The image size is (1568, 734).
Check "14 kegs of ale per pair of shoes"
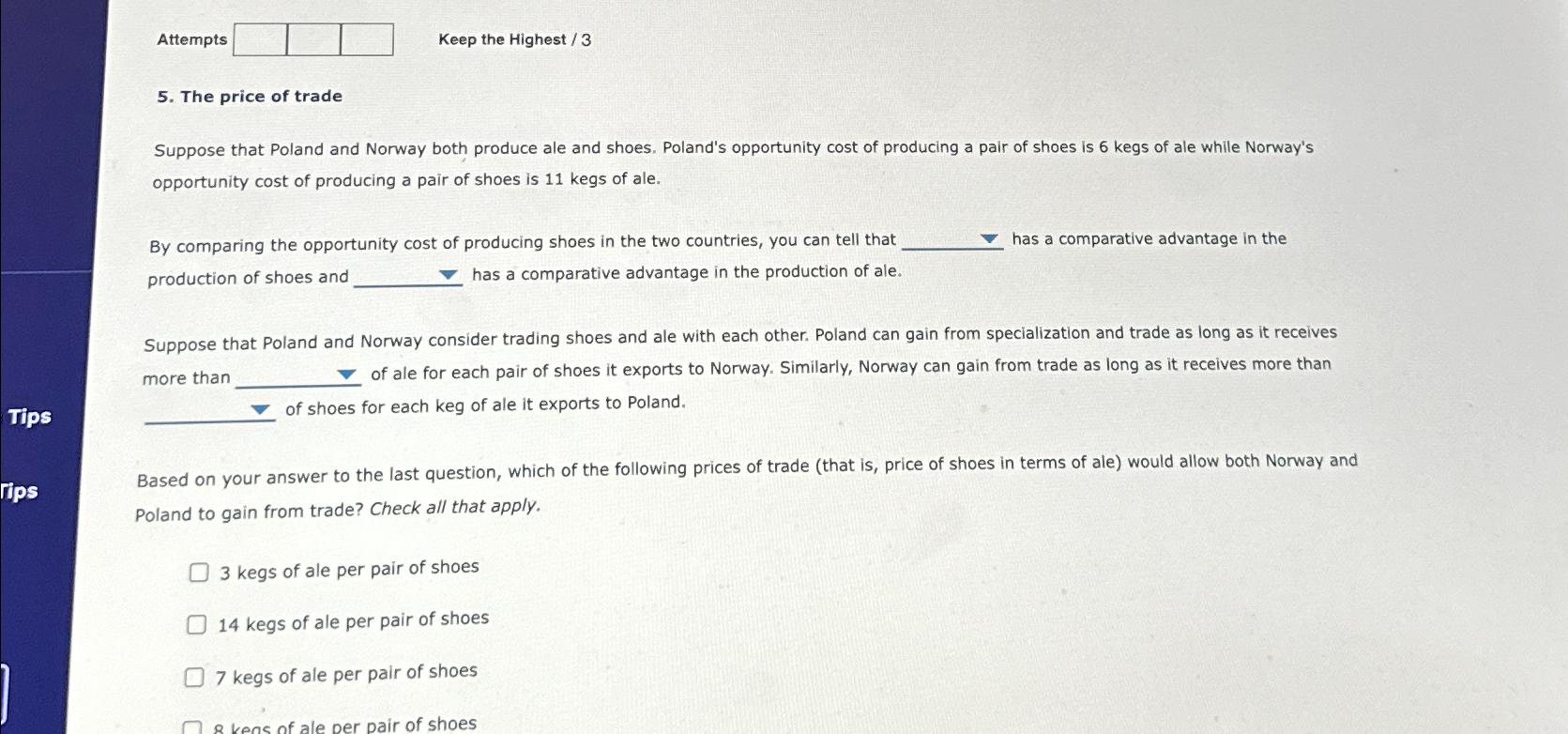click(x=197, y=622)
